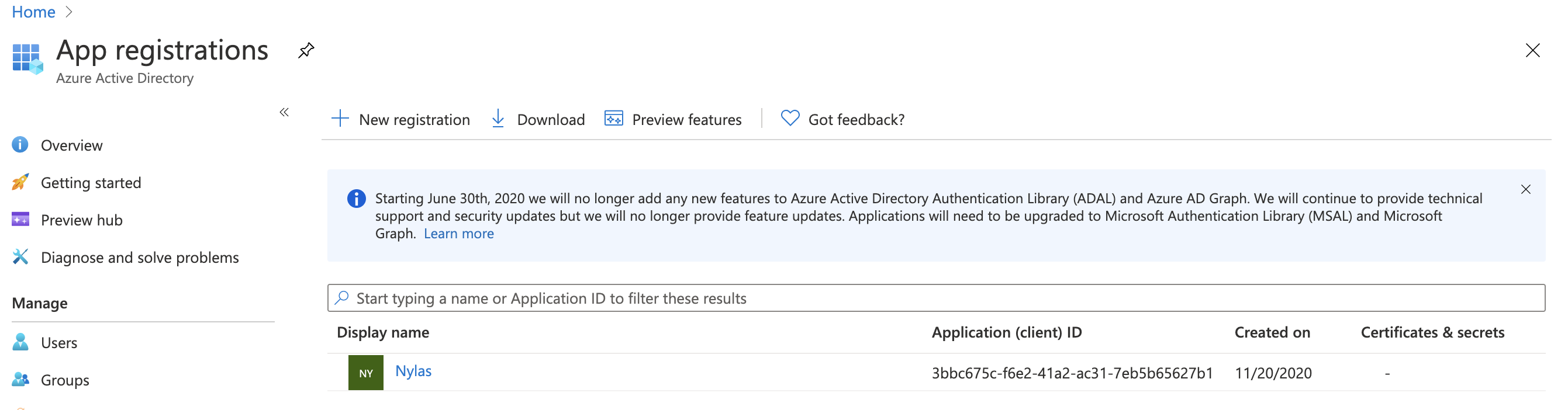The width and height of the screenshot is (1568, 410).
Task: Click the Certificates & secrets column header
Action: point(1432,333)
